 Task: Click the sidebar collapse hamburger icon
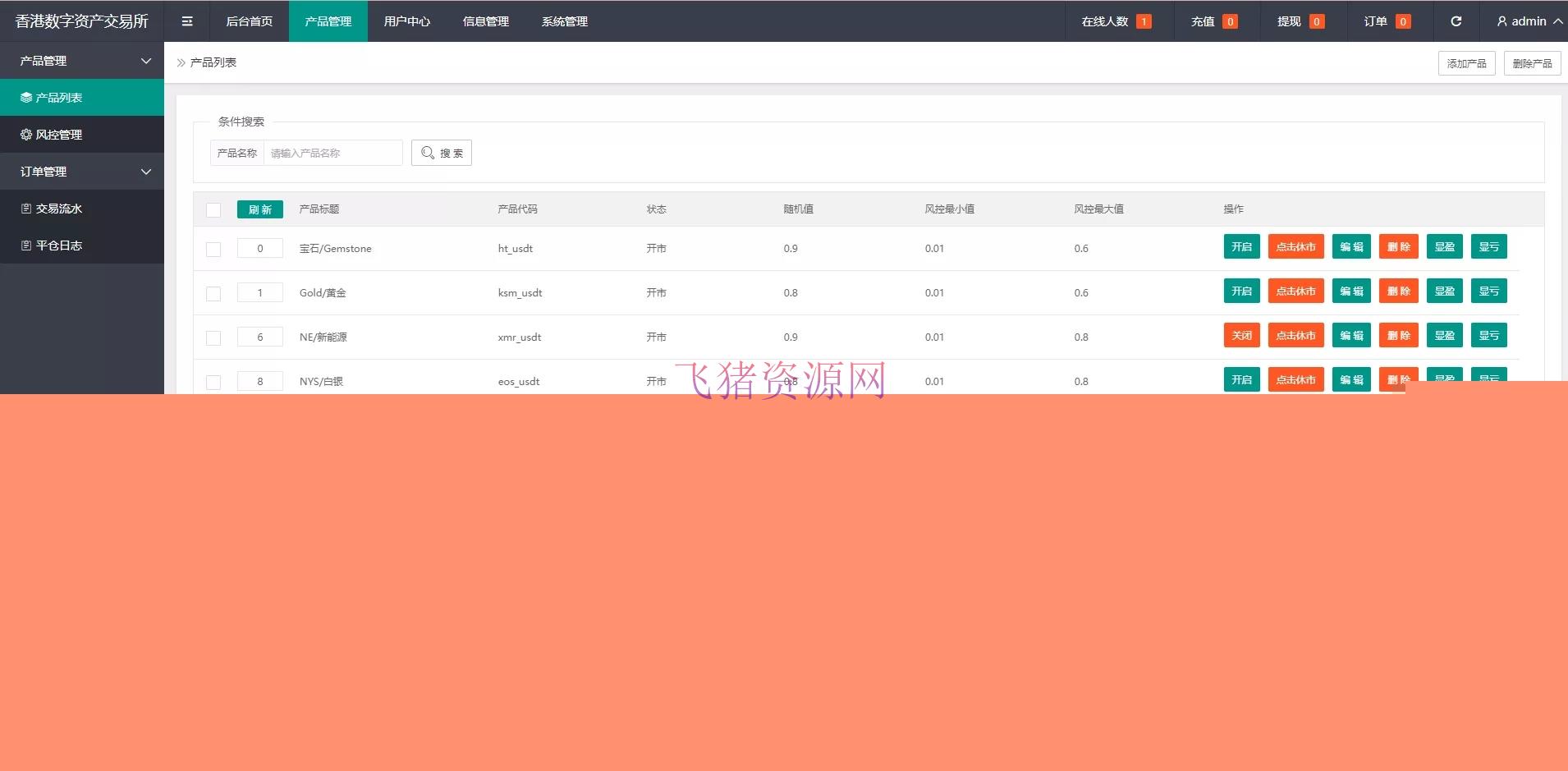[187, 21]
